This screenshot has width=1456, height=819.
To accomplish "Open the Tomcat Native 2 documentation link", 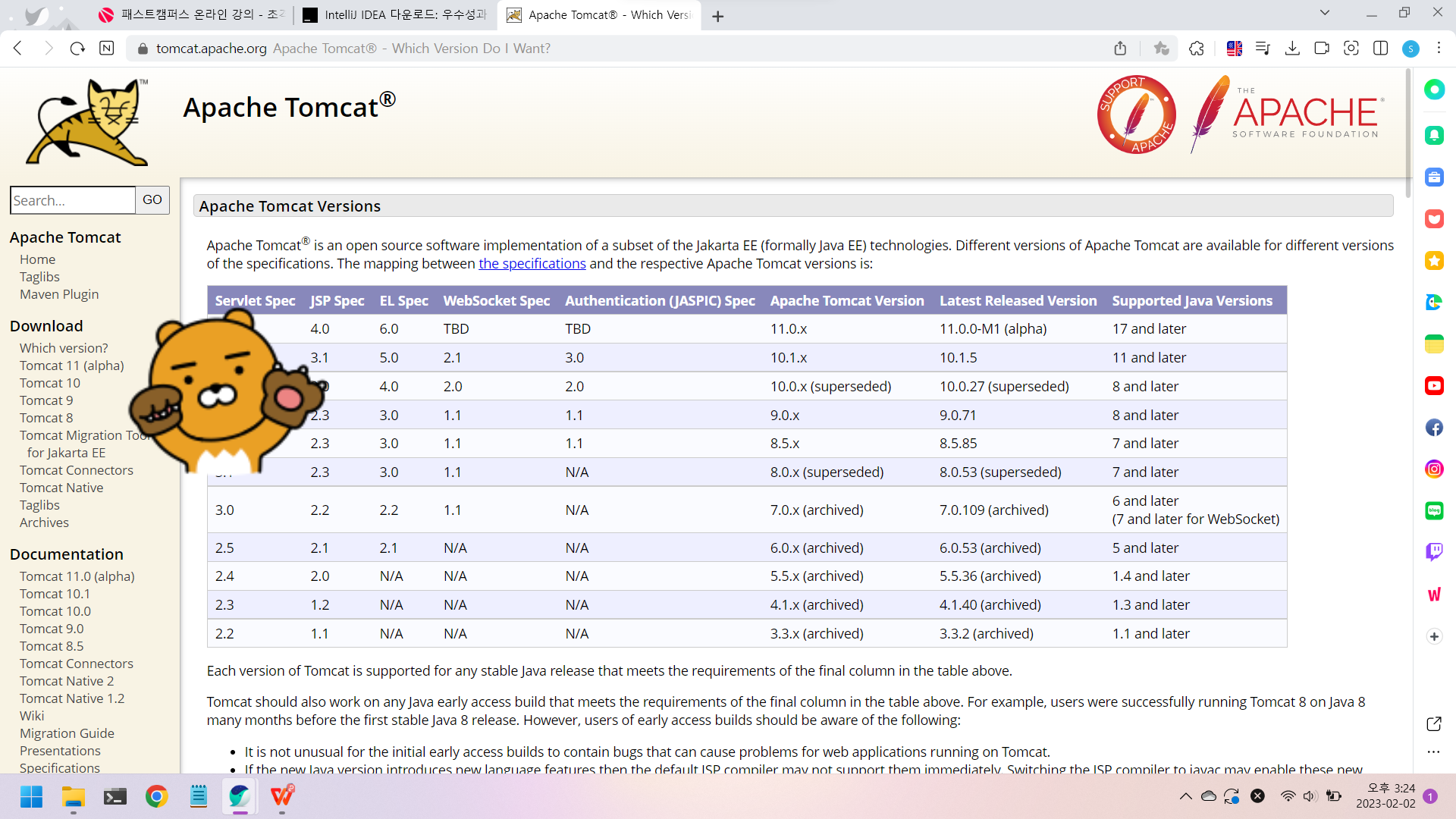I will (x=67, y=681).
